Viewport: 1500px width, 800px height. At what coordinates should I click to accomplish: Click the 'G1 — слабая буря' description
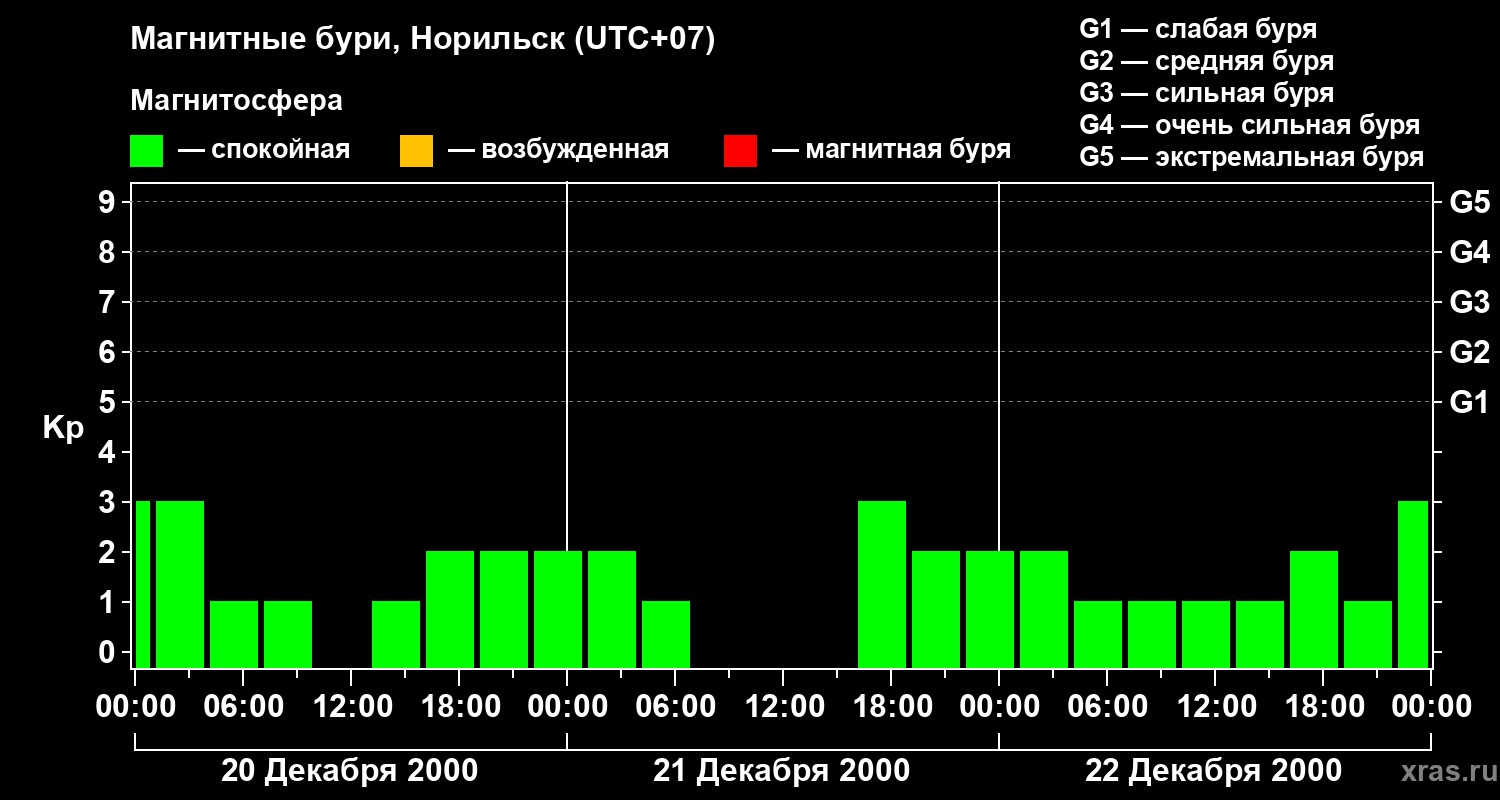pyautogui.click(x=1198, y=28)
